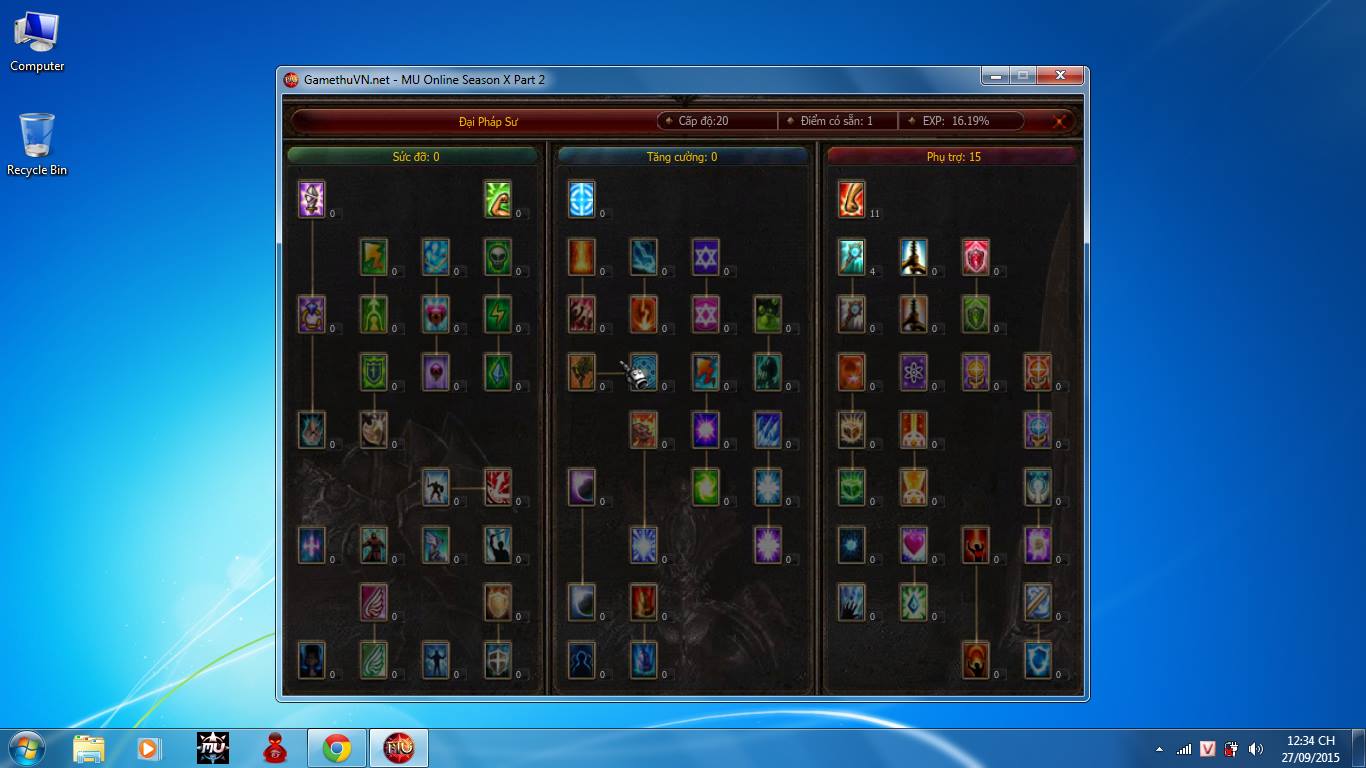Screen dimensions: 1366x768
Task: Click the 'Tăng cường: 0' panel header
Action: 683,157
